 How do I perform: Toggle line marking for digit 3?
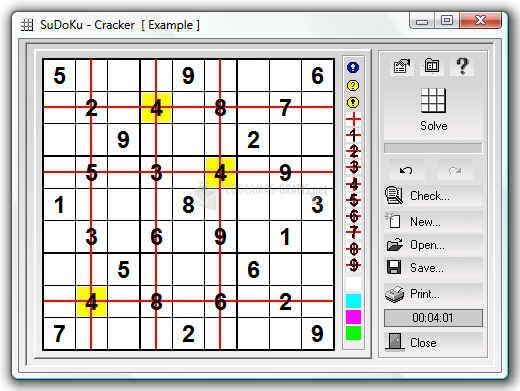click(x=353, y=167)
